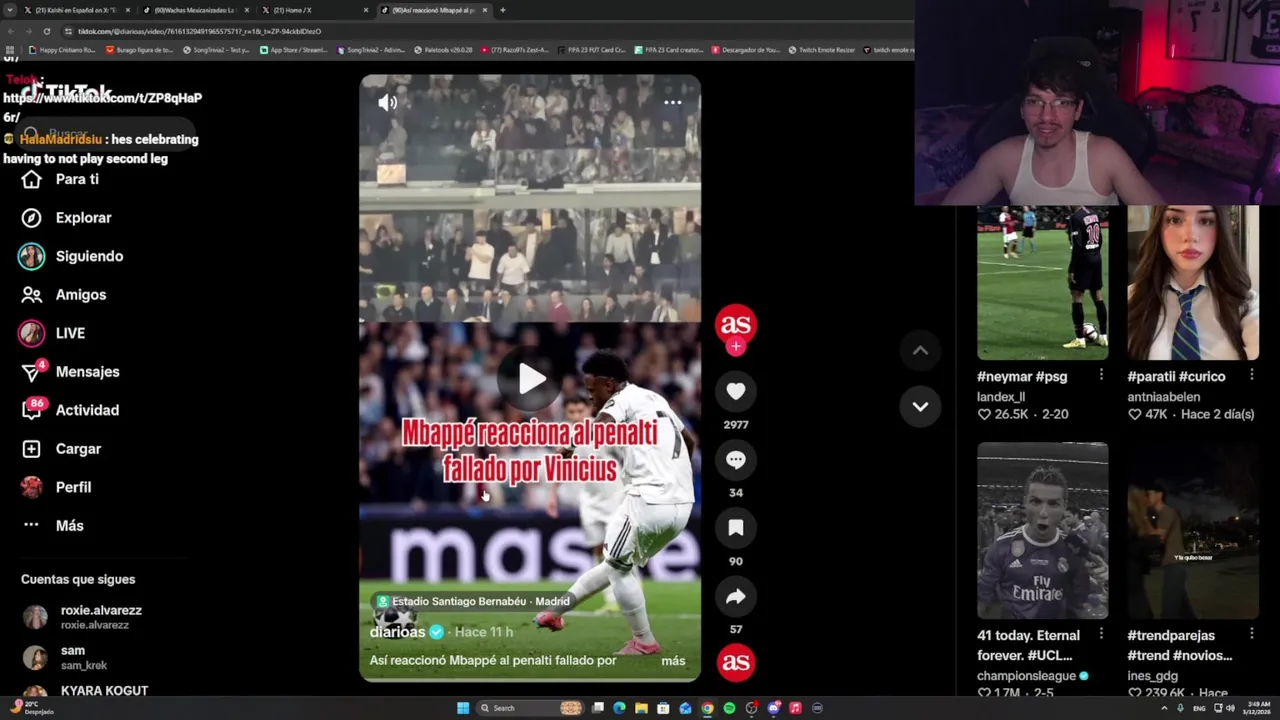
Task: Share the video with the arrow icon
Action: 736,597
